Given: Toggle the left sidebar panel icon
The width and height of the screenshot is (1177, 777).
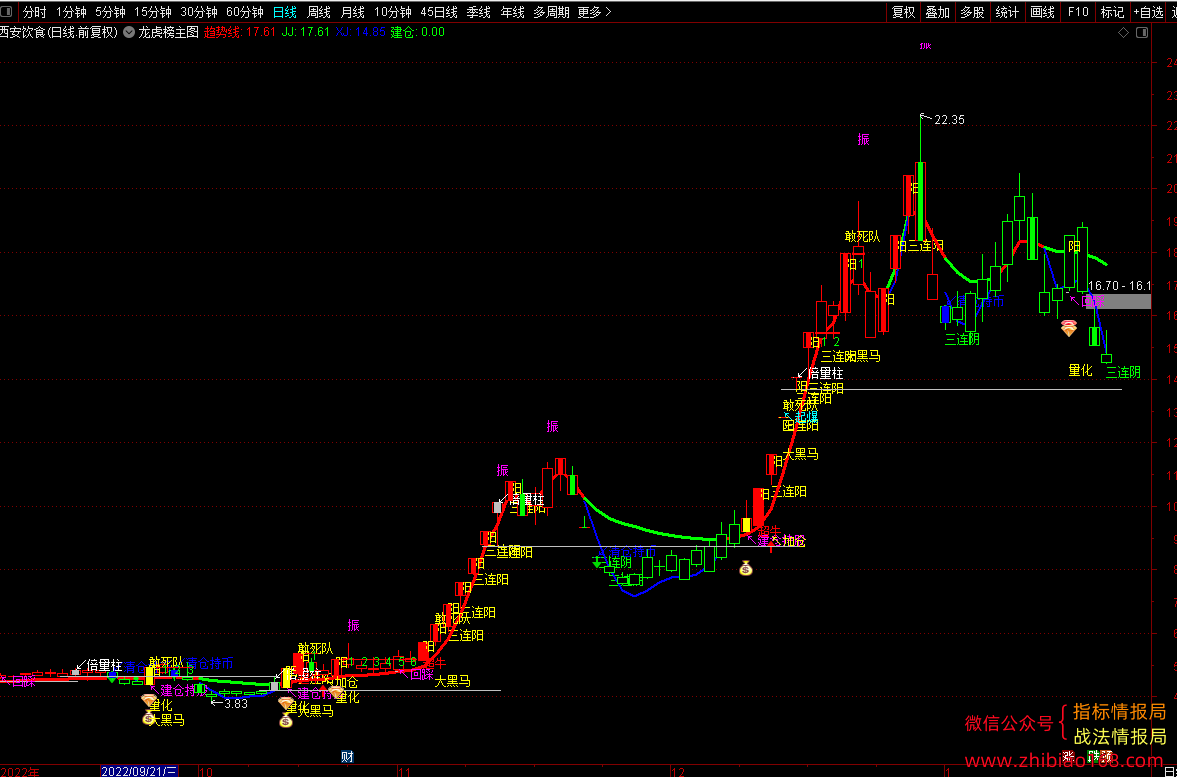Looking at the screenshot, I should (x=7, y=12).
